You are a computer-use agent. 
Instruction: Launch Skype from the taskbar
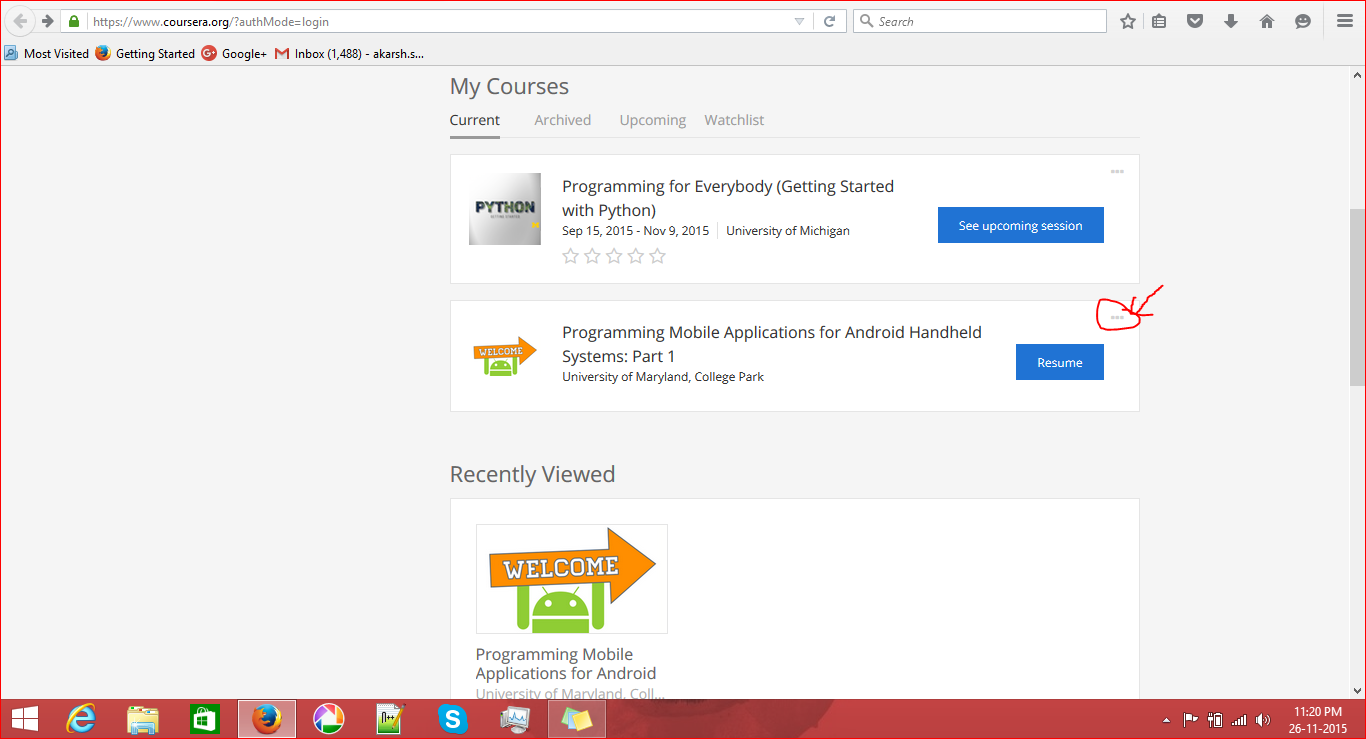coord(453,718)
